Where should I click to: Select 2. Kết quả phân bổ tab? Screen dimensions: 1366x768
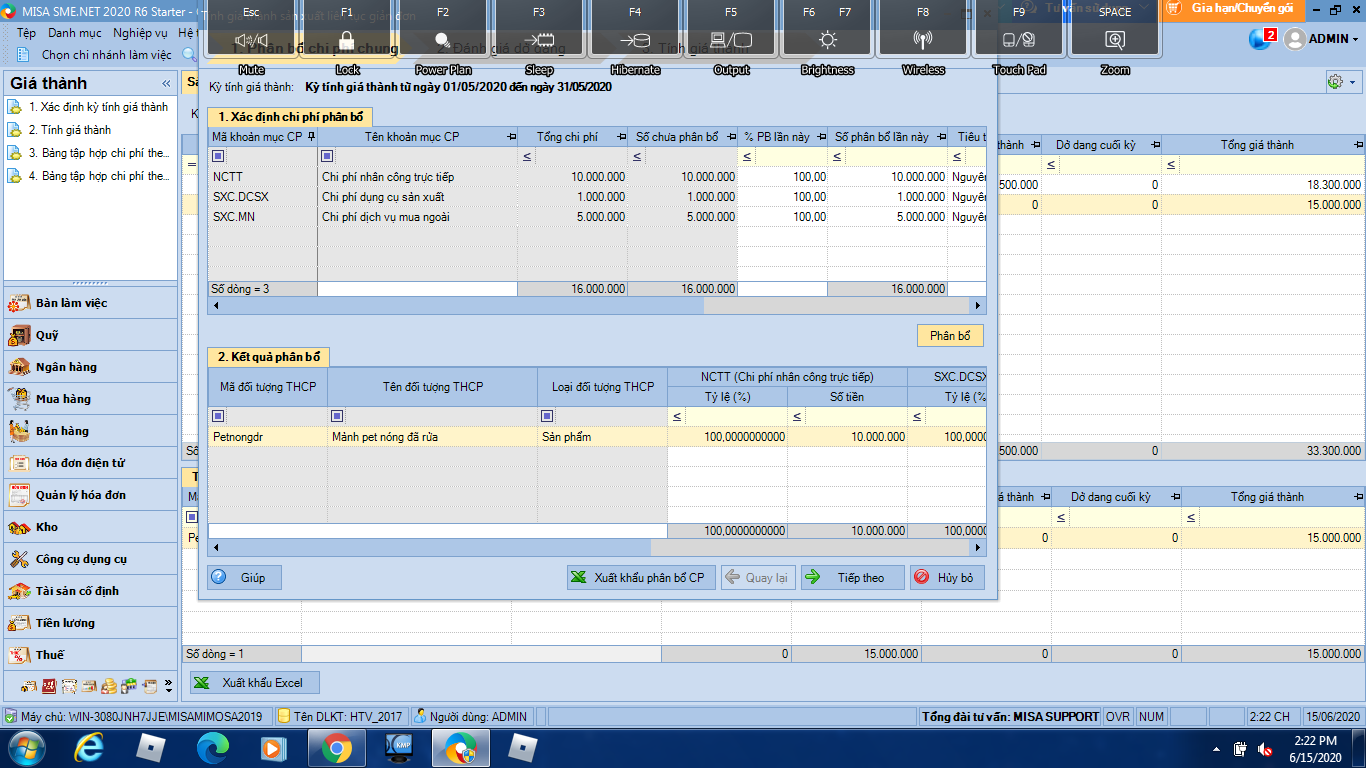269,357
